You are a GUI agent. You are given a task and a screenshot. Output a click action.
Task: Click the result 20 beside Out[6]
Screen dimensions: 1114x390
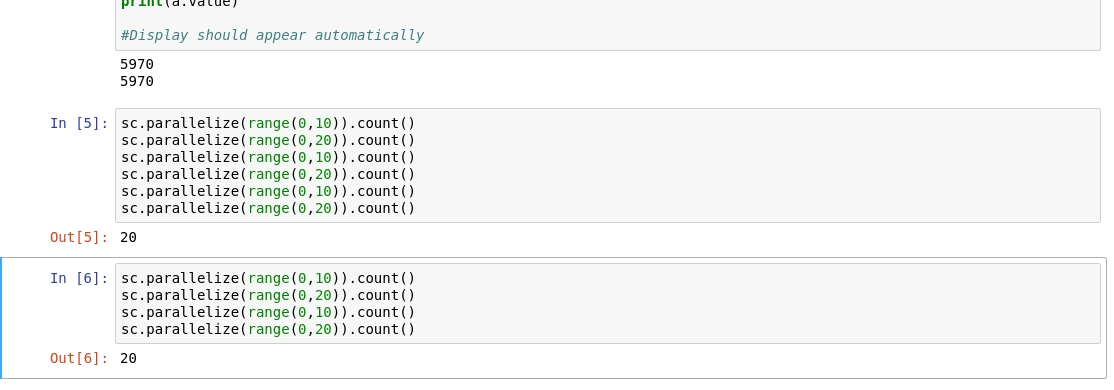click(x=129, y=359)
